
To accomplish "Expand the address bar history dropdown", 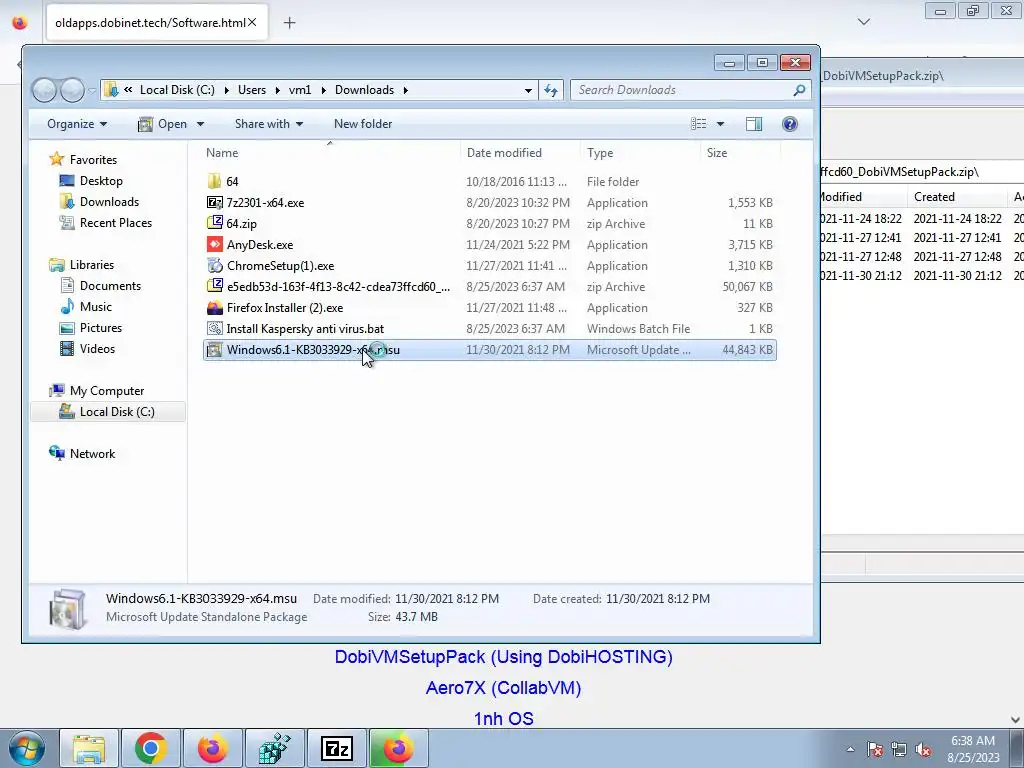I will click(x=528, y=90).
